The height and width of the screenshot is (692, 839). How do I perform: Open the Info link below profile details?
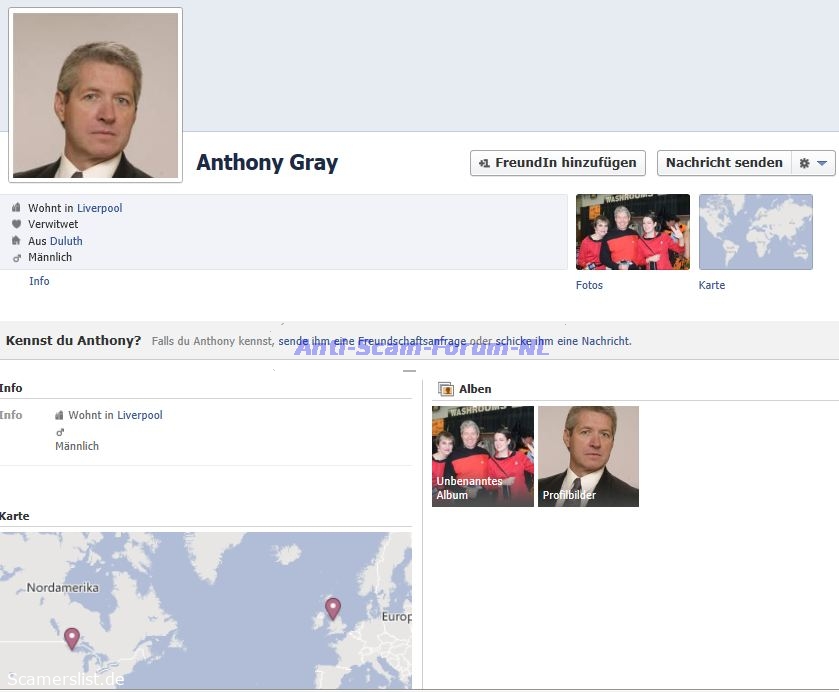(x=39, y=281)
